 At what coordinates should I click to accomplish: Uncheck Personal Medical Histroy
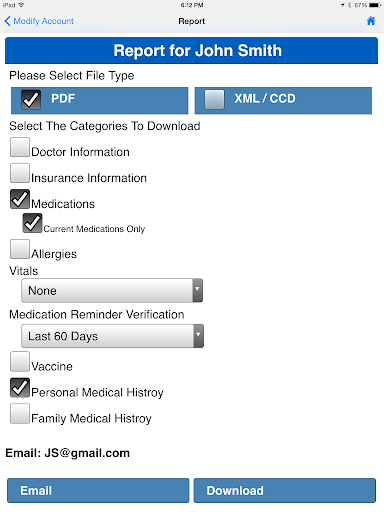coord(20,387)
